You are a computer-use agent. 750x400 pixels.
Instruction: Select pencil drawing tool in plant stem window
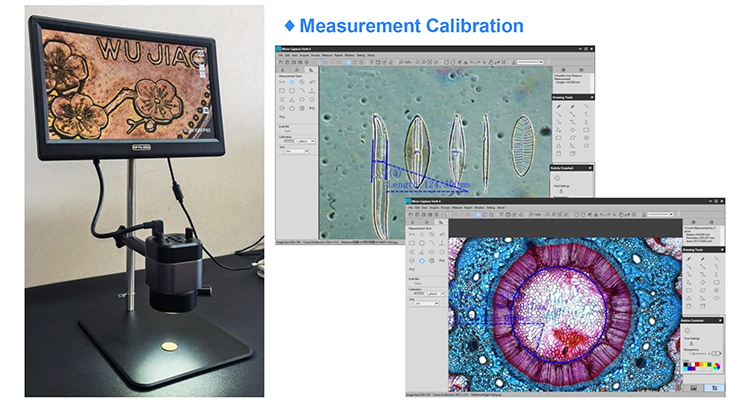pos(689,259)
